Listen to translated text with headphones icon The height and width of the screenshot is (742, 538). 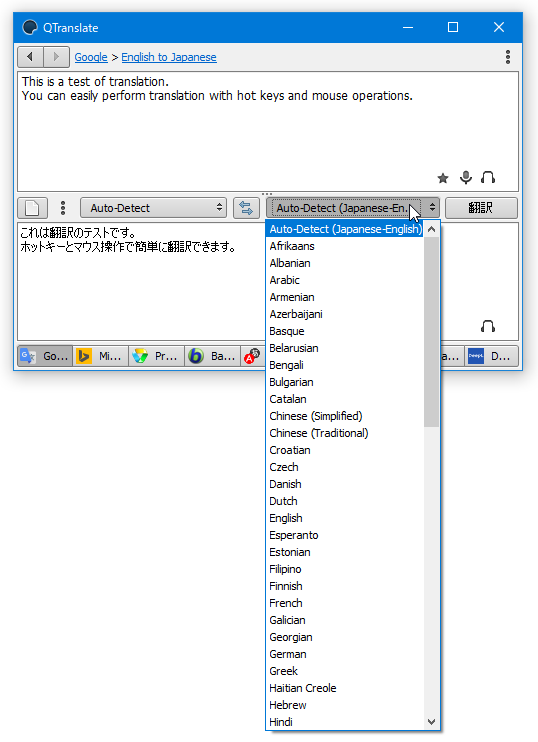[488, 326]
